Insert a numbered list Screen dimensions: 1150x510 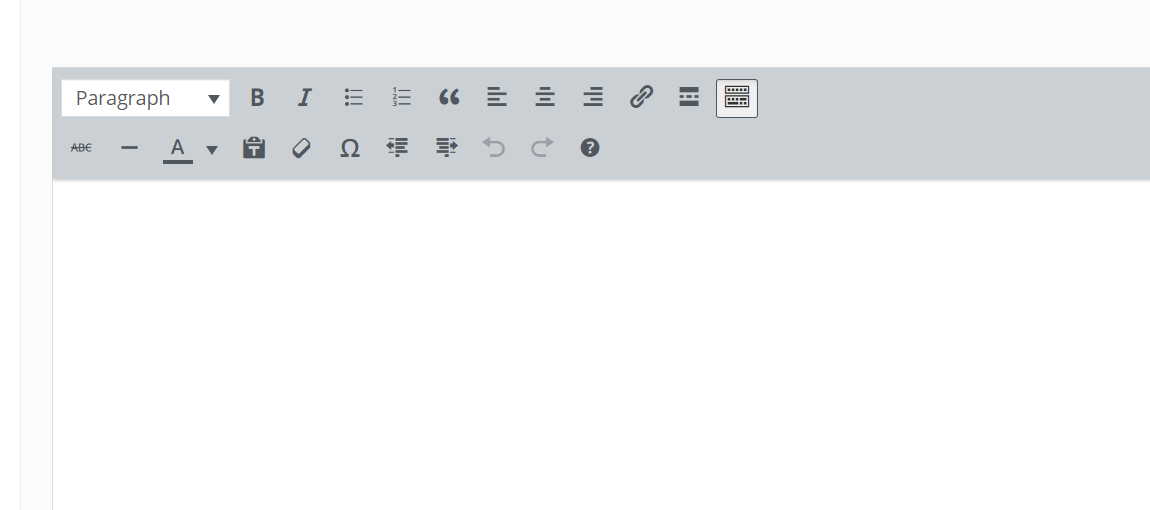coord(401,98)
